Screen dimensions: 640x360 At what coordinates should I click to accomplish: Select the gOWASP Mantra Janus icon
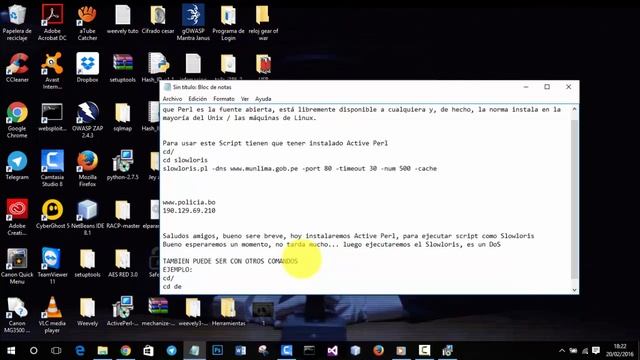(x=193, y=22)
